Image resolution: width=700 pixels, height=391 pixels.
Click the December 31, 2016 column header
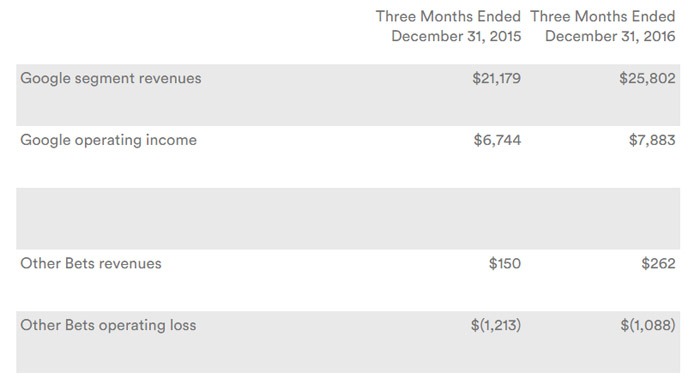[610, 36]
